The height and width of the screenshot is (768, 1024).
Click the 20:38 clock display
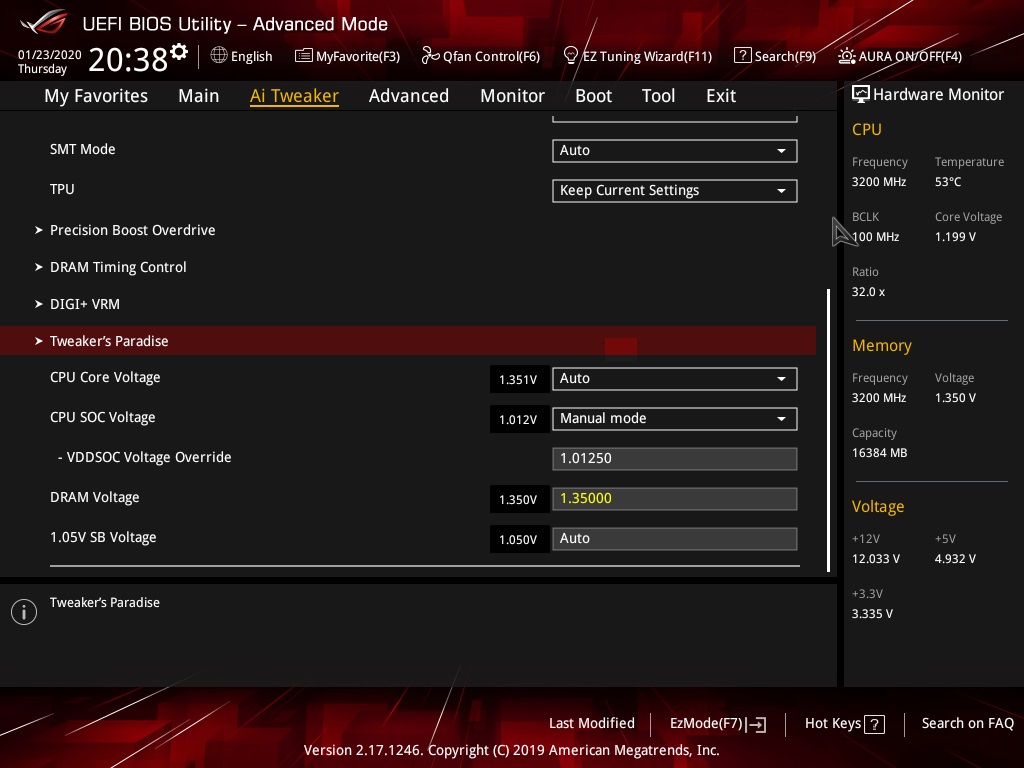[x=128, y=60]
